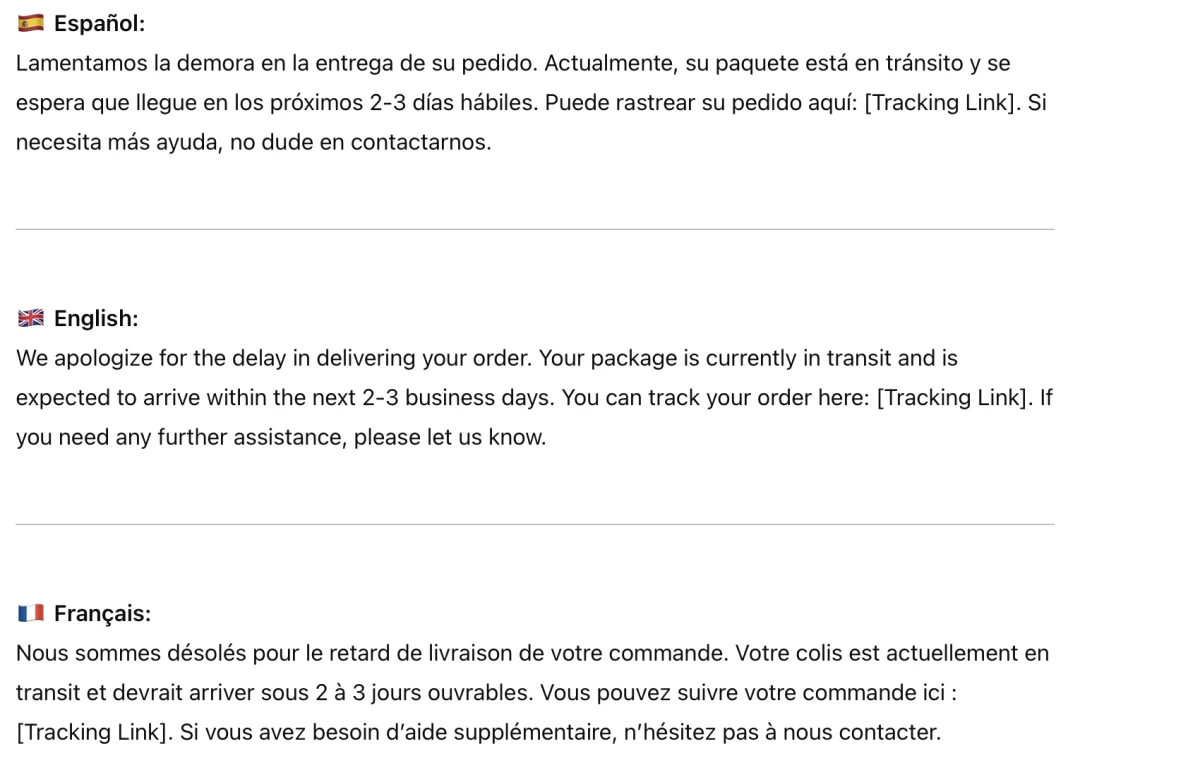1200x775 pixels.
Task: Click the Français heading
Action: [x=102, y=614]
